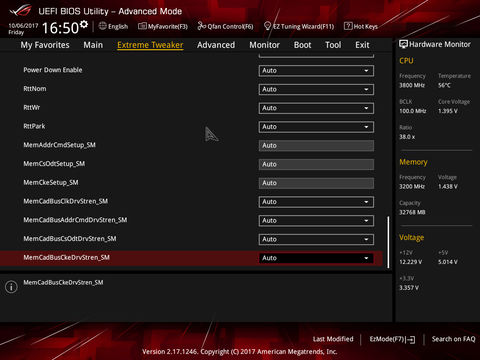Select the RttWr setting label
Viewport: 480px width, 360px height.
32,107
